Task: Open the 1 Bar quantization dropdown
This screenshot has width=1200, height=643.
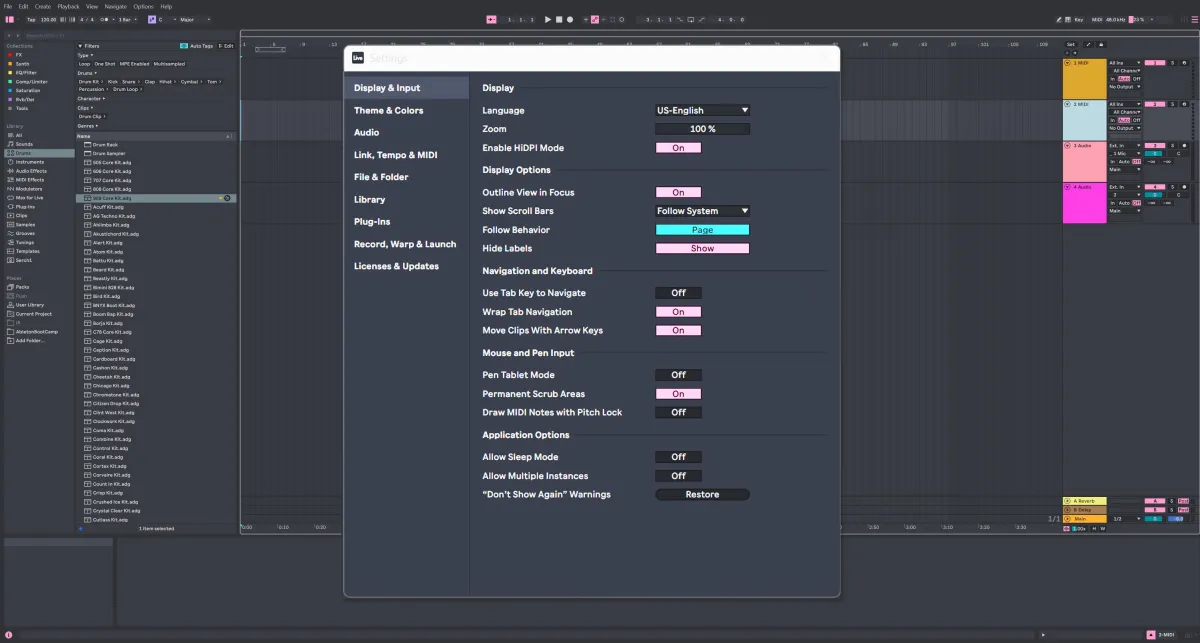Action: [x=130, y=19]
